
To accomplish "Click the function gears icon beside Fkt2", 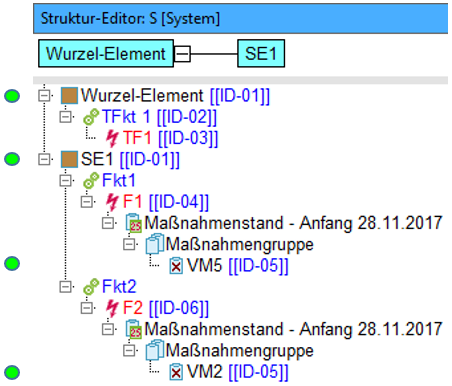I will [91, 287].
